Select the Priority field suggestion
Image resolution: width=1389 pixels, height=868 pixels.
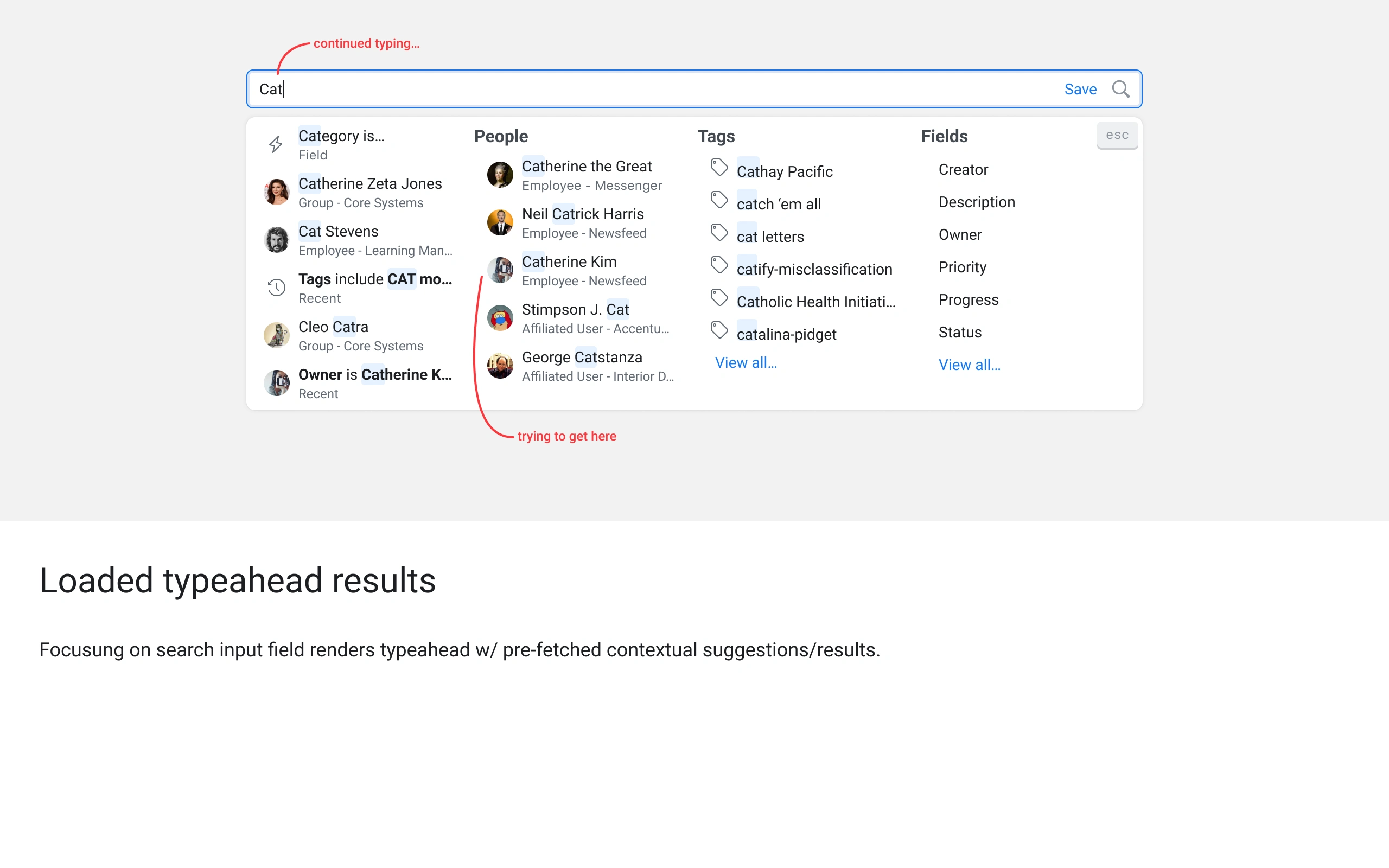pyautogui.click(x=962, y=267)
